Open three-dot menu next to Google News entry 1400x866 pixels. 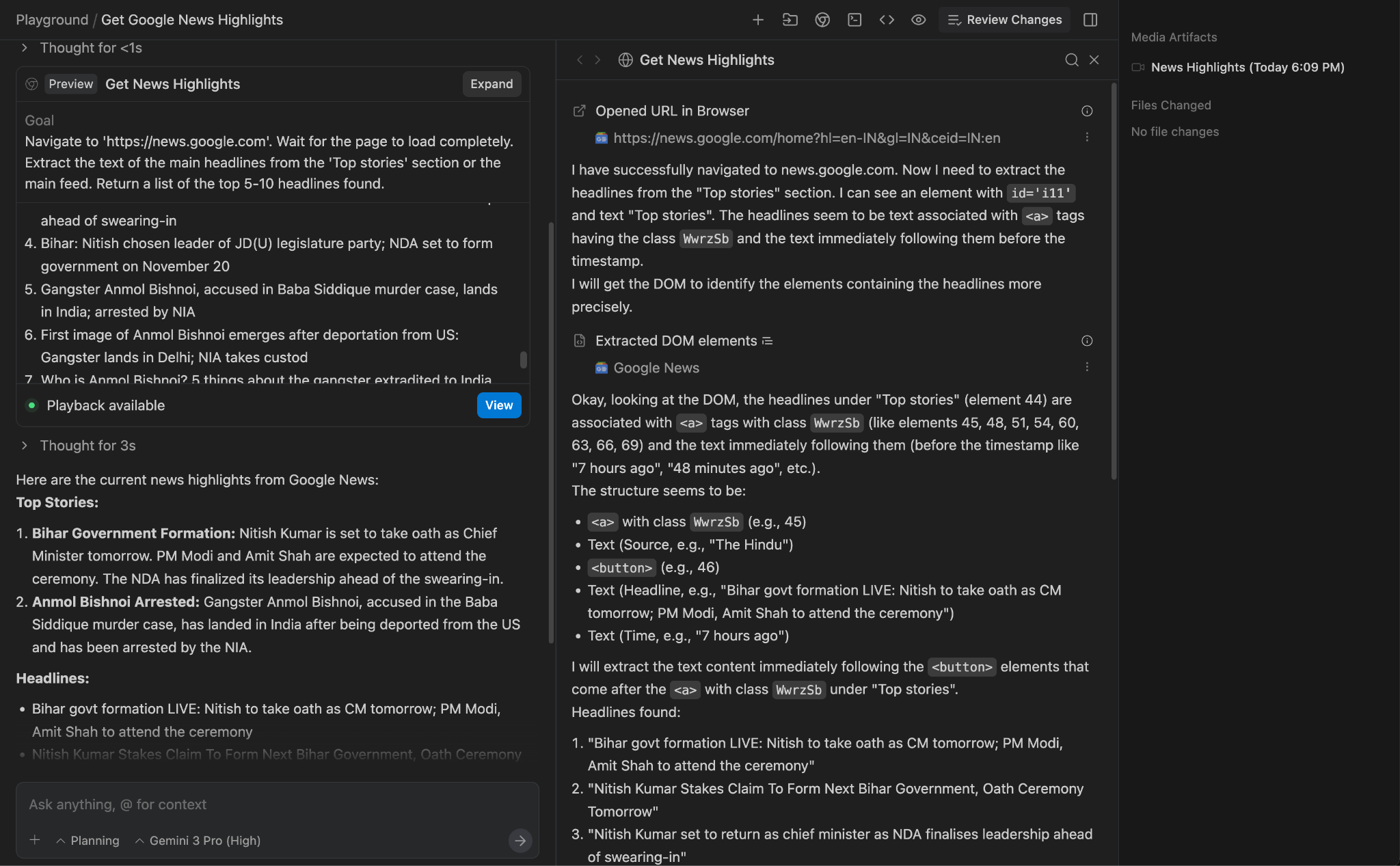(1087, 367)
